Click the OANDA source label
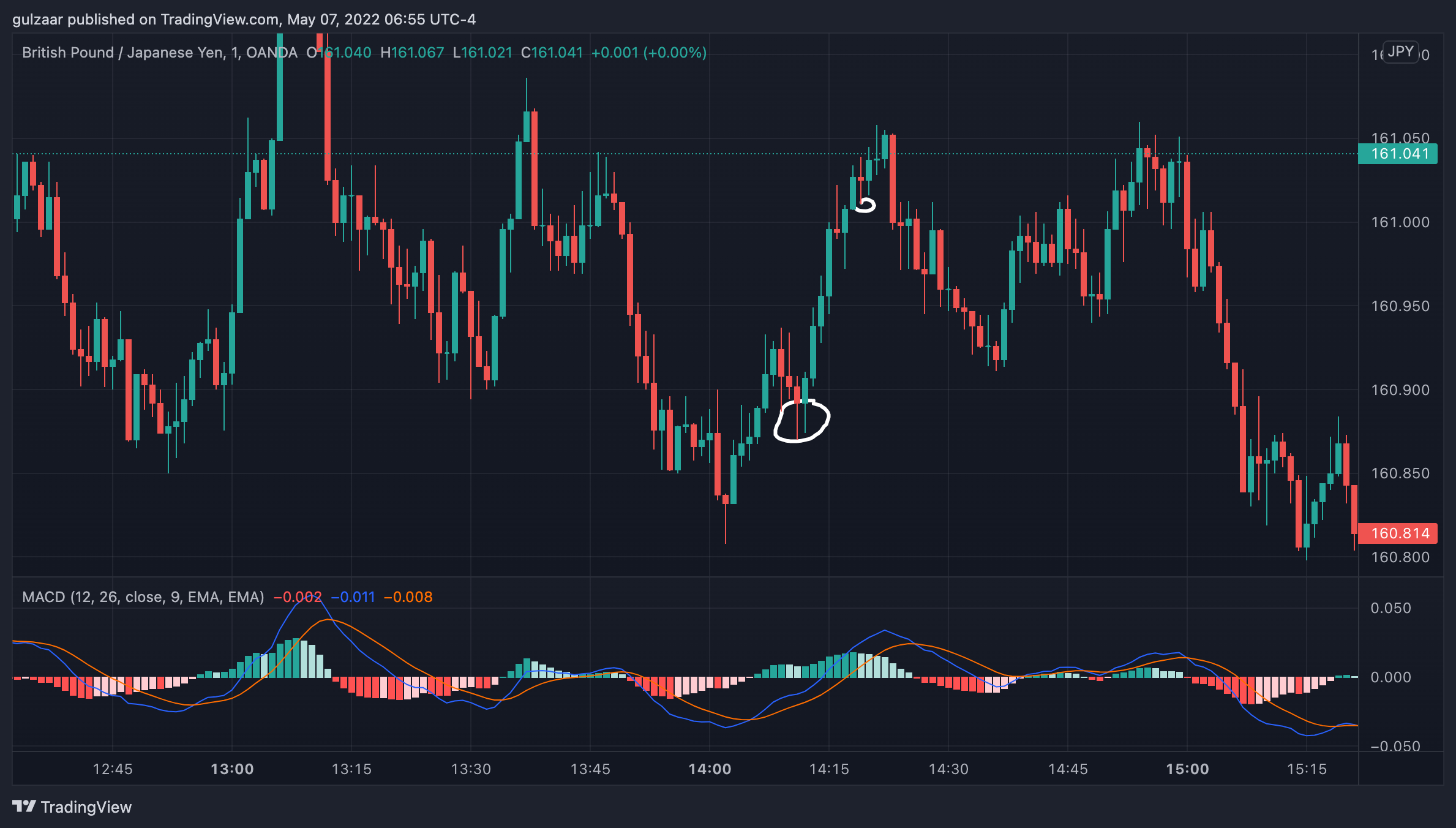This screenshot has width=1456, height=828. click(271, 53)
